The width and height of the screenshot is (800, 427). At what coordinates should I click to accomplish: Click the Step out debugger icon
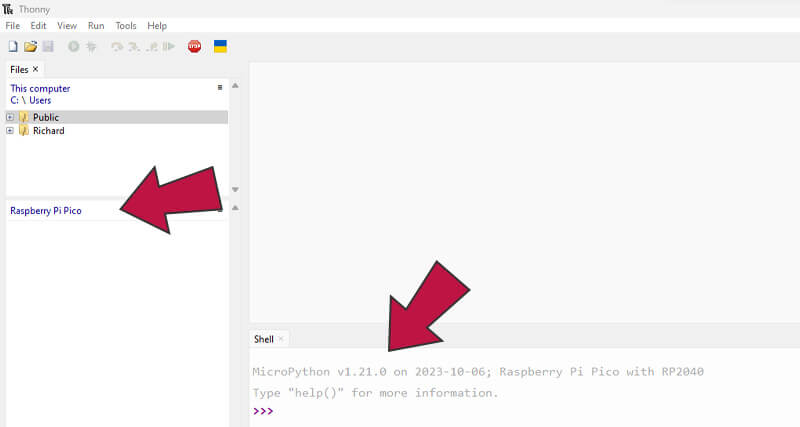coord(152,47)
